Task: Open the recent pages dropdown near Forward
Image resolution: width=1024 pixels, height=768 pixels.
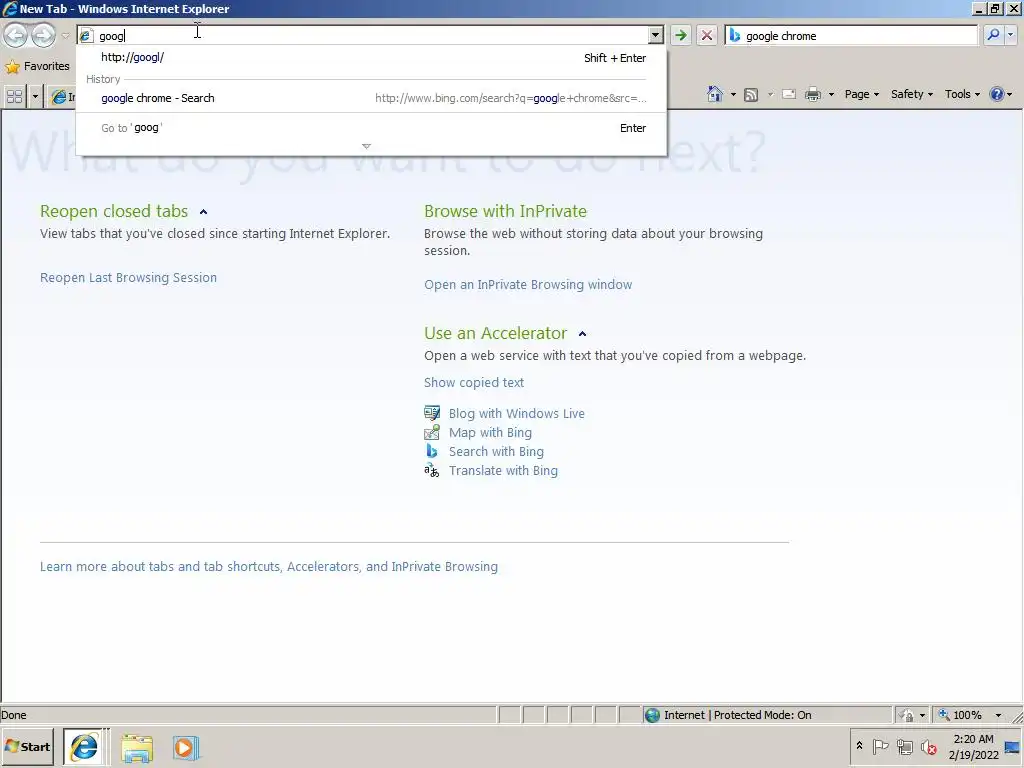Action: 65,35
